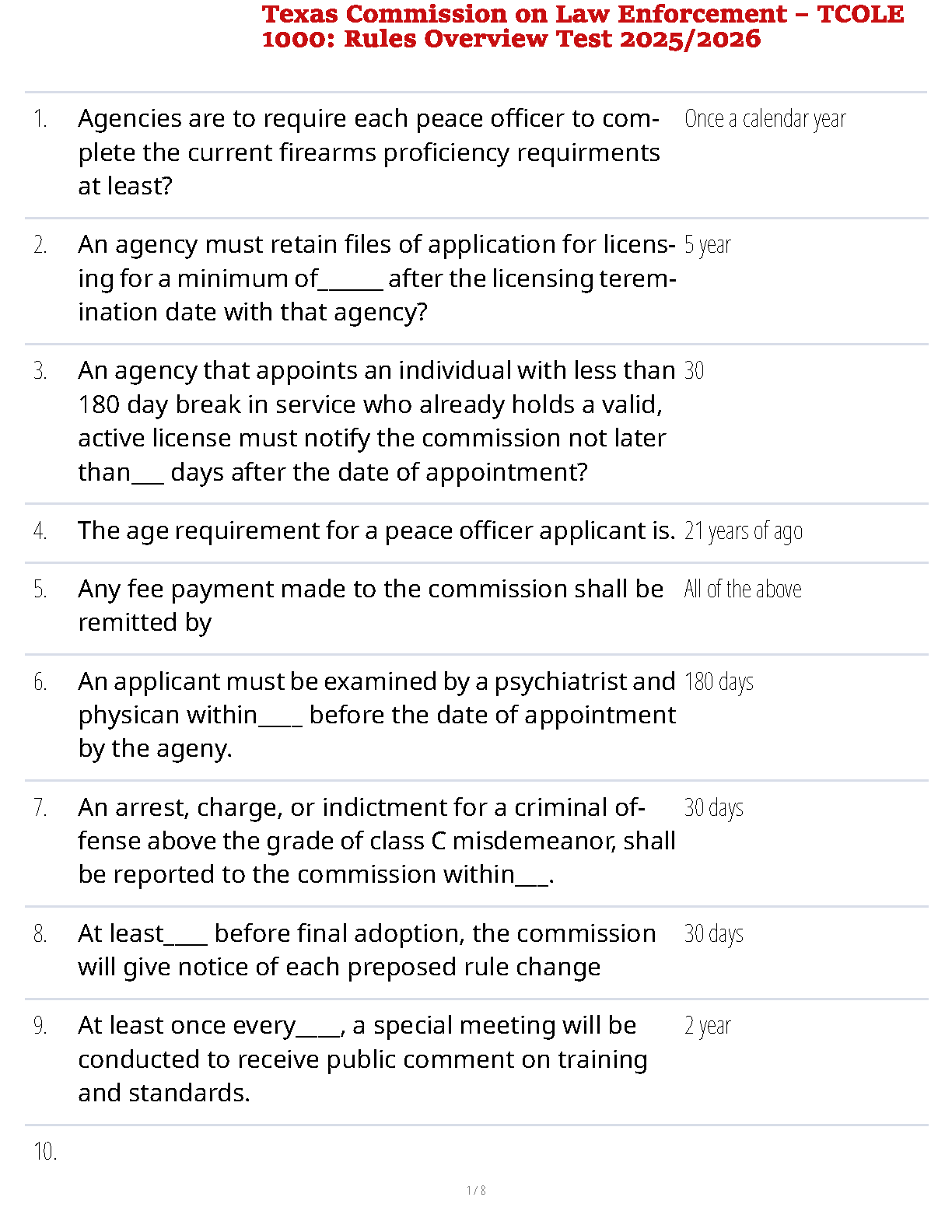Click the '180 days' answer text
952x1232 pixels.
pos(719,682)
